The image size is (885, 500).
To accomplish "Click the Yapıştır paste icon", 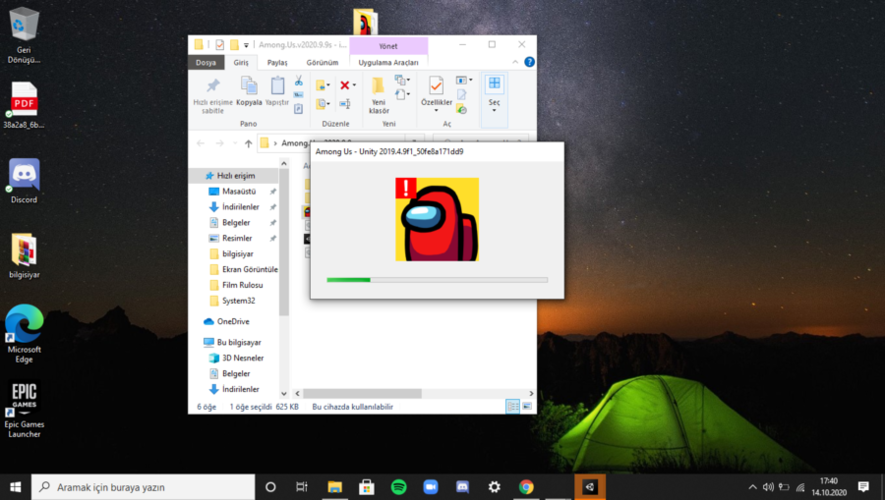I will 277,86.
